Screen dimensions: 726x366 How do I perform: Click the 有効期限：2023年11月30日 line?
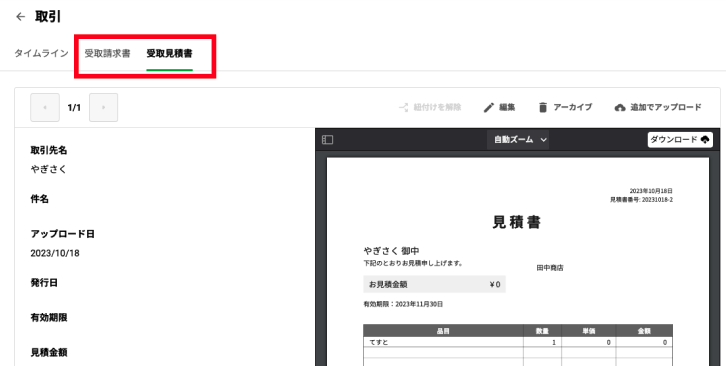403,304
